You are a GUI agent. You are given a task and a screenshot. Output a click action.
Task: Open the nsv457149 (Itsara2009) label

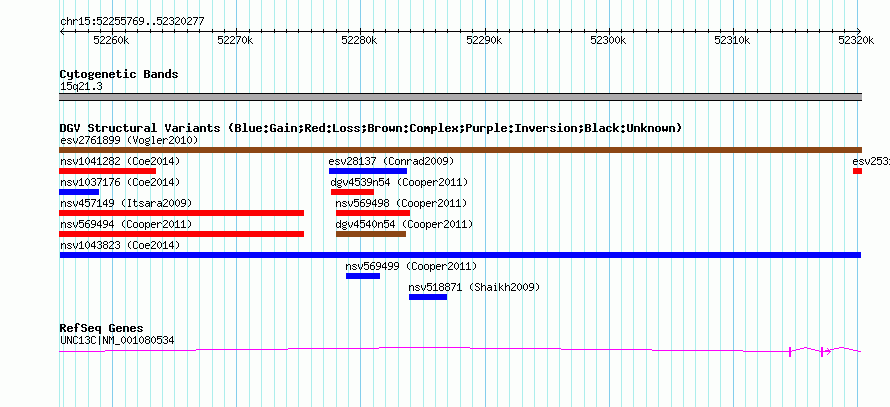126,203
